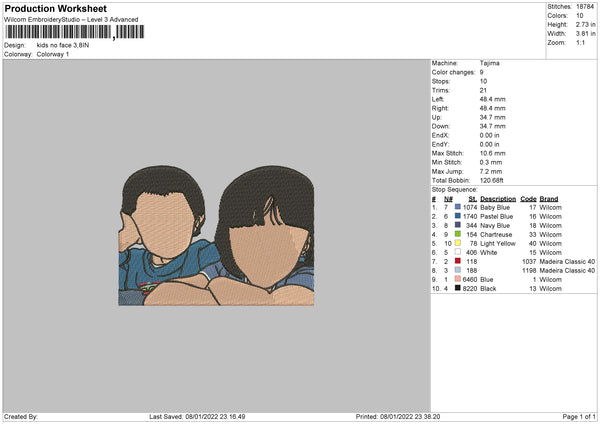Click the Min Stitch value 0.3 mm
The image size is (600, 424).
(x=491, y=162)
